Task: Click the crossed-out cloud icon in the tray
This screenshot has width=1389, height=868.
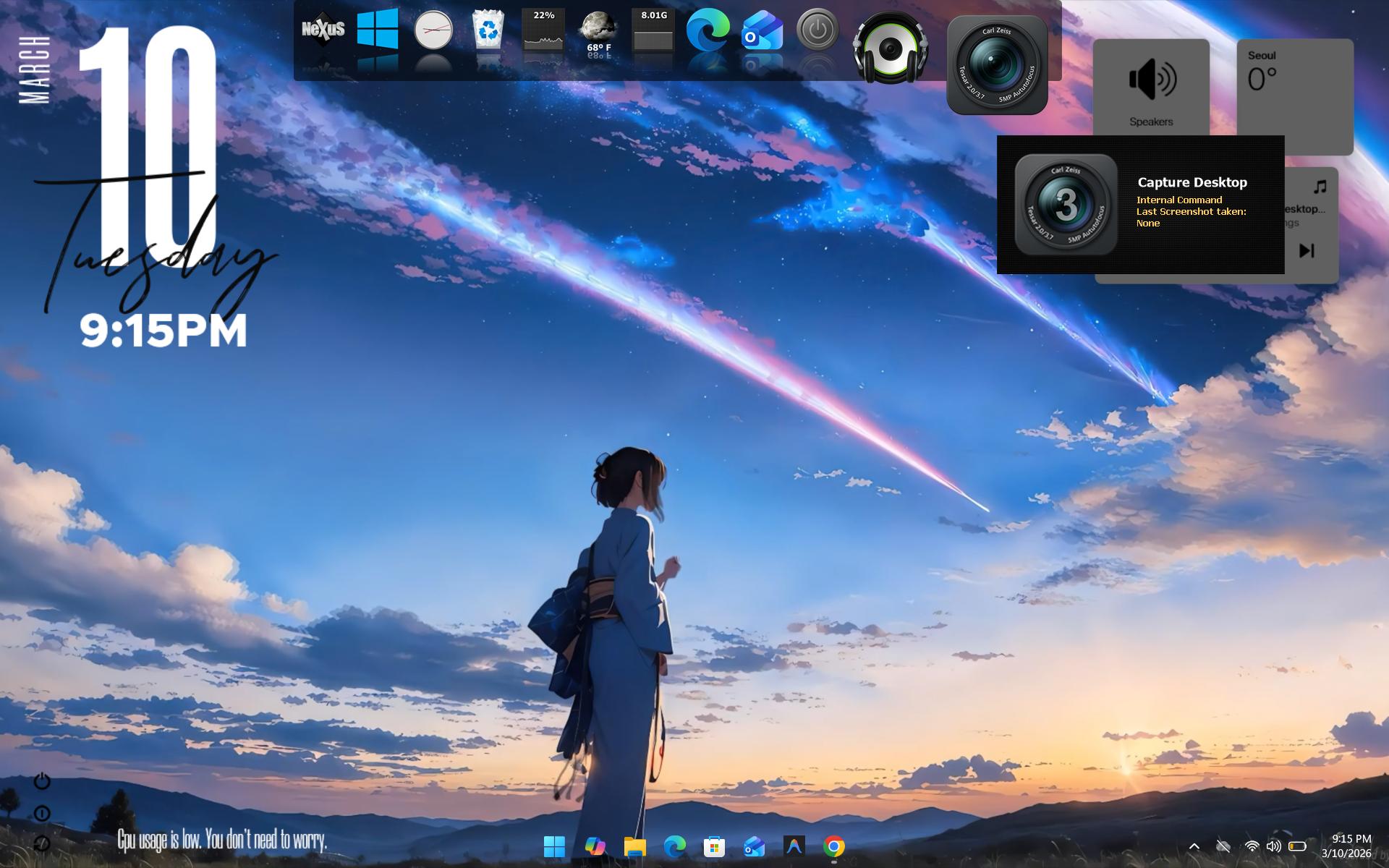Action: point(1223,846)
